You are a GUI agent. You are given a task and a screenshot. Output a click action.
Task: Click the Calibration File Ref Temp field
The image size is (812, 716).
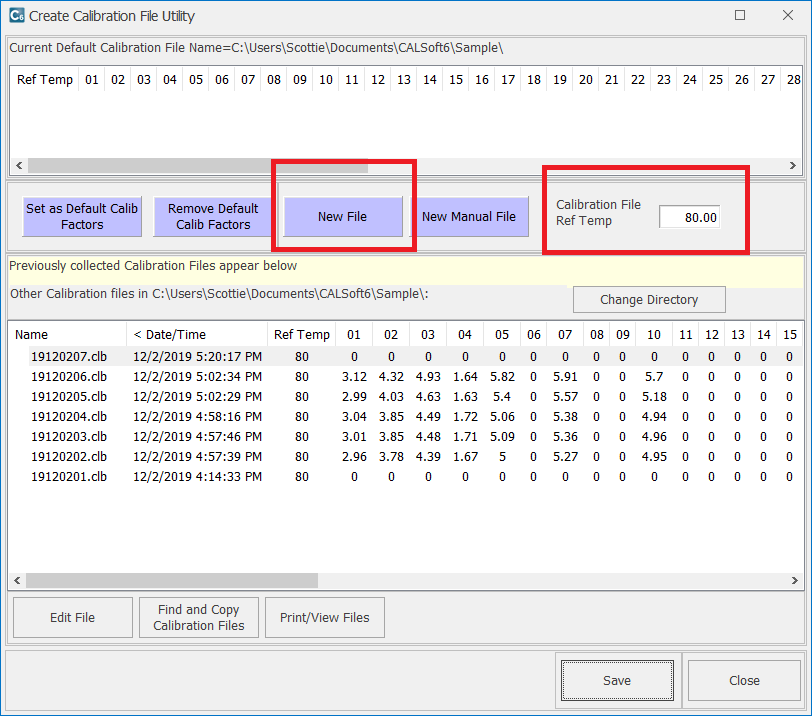689,217
